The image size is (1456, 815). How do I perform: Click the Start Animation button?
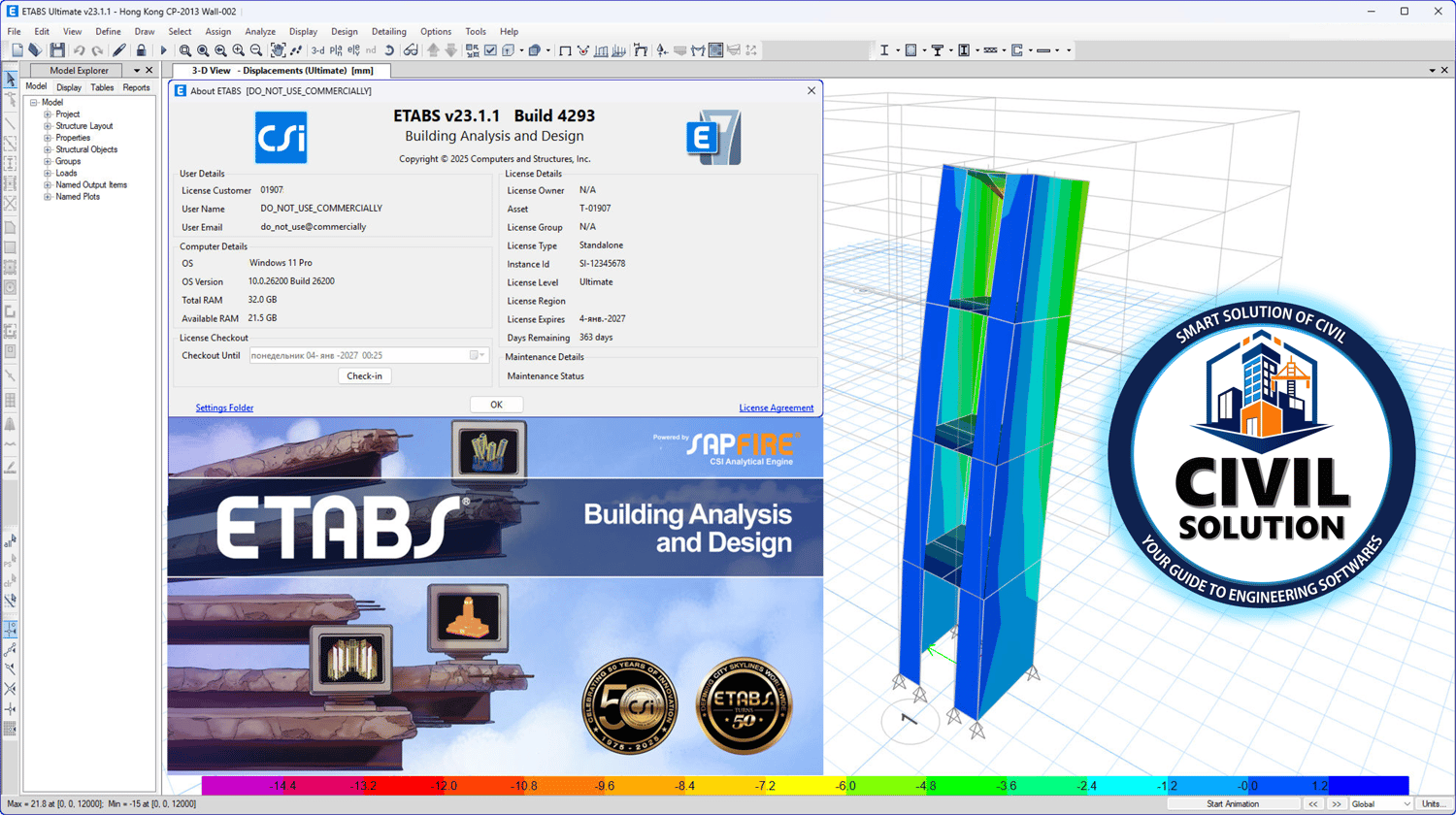(x=1233, y=804)
